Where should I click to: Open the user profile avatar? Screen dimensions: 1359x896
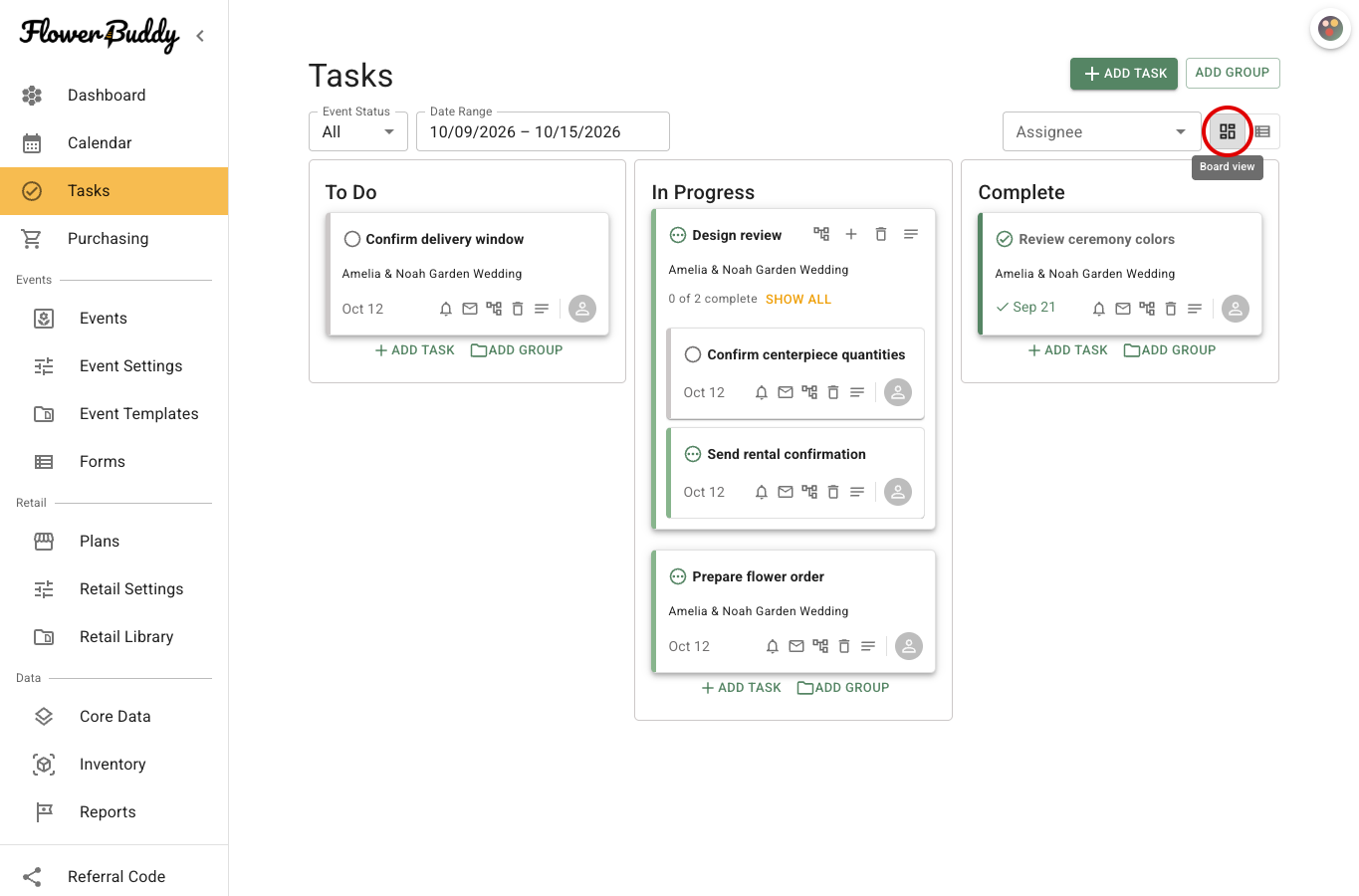pos(1330,29)
